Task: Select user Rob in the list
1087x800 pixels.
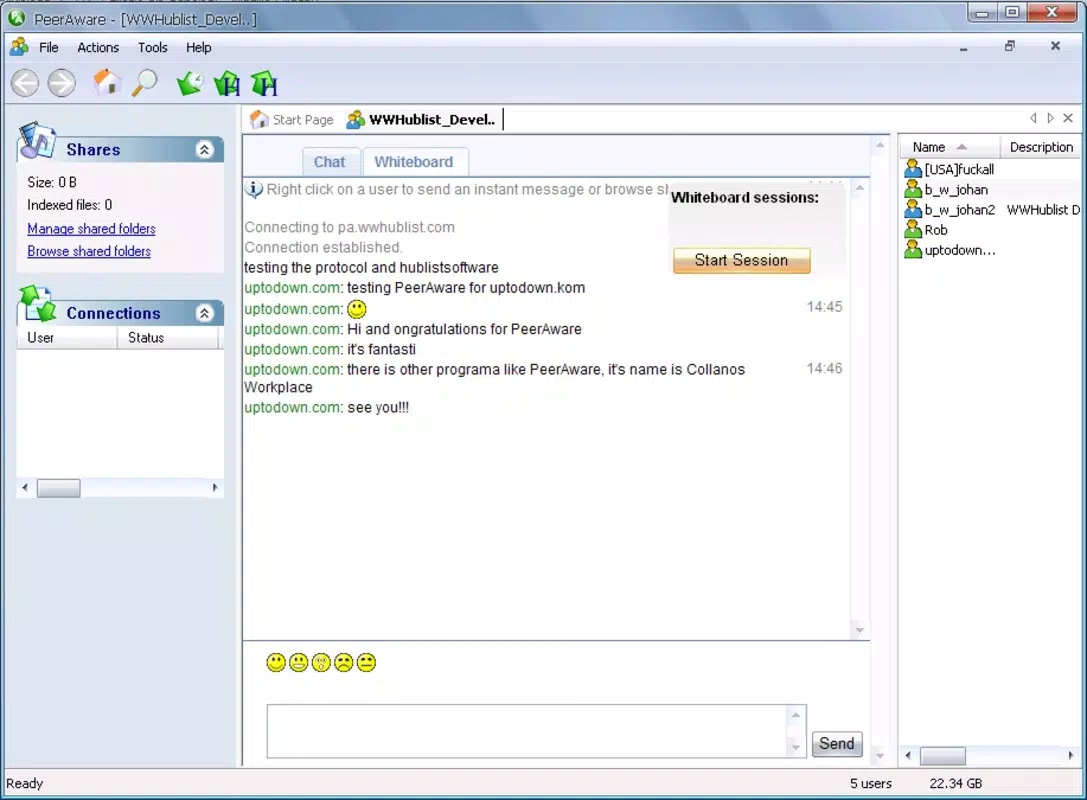Action: 936,229
